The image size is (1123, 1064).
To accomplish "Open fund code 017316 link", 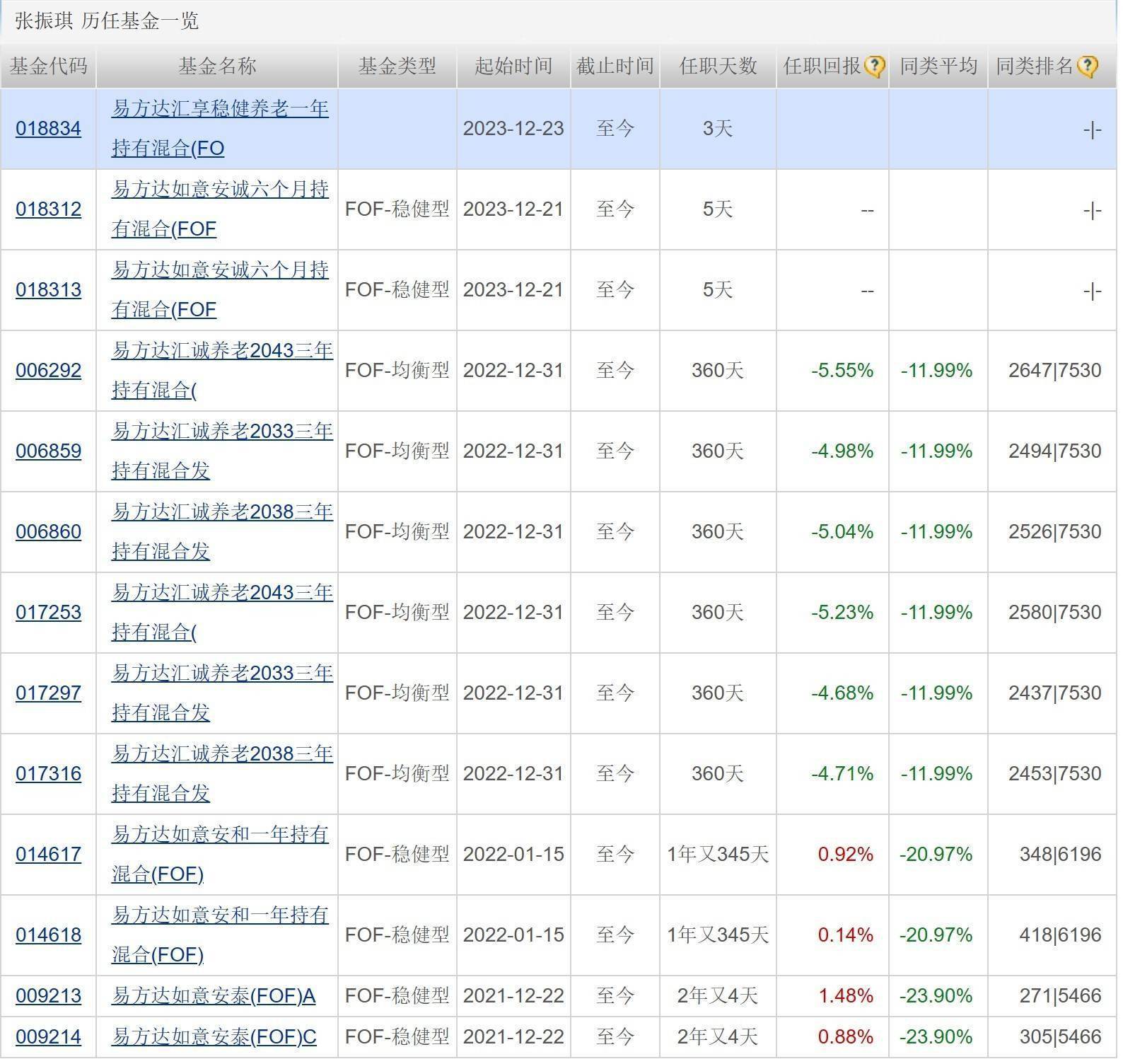I will click(x=48, y=774).
